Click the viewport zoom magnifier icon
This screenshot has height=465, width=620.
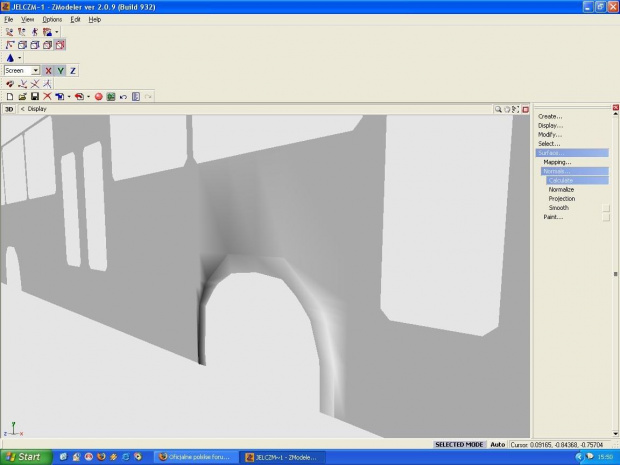(x=497, y=108)
